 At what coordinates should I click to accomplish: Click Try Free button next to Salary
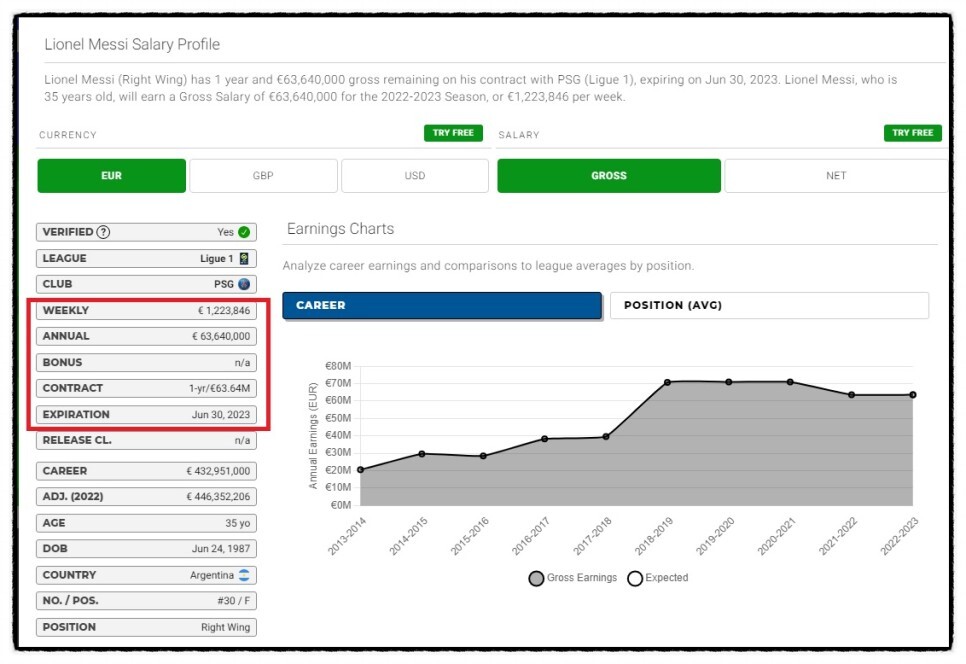[912, 132]
